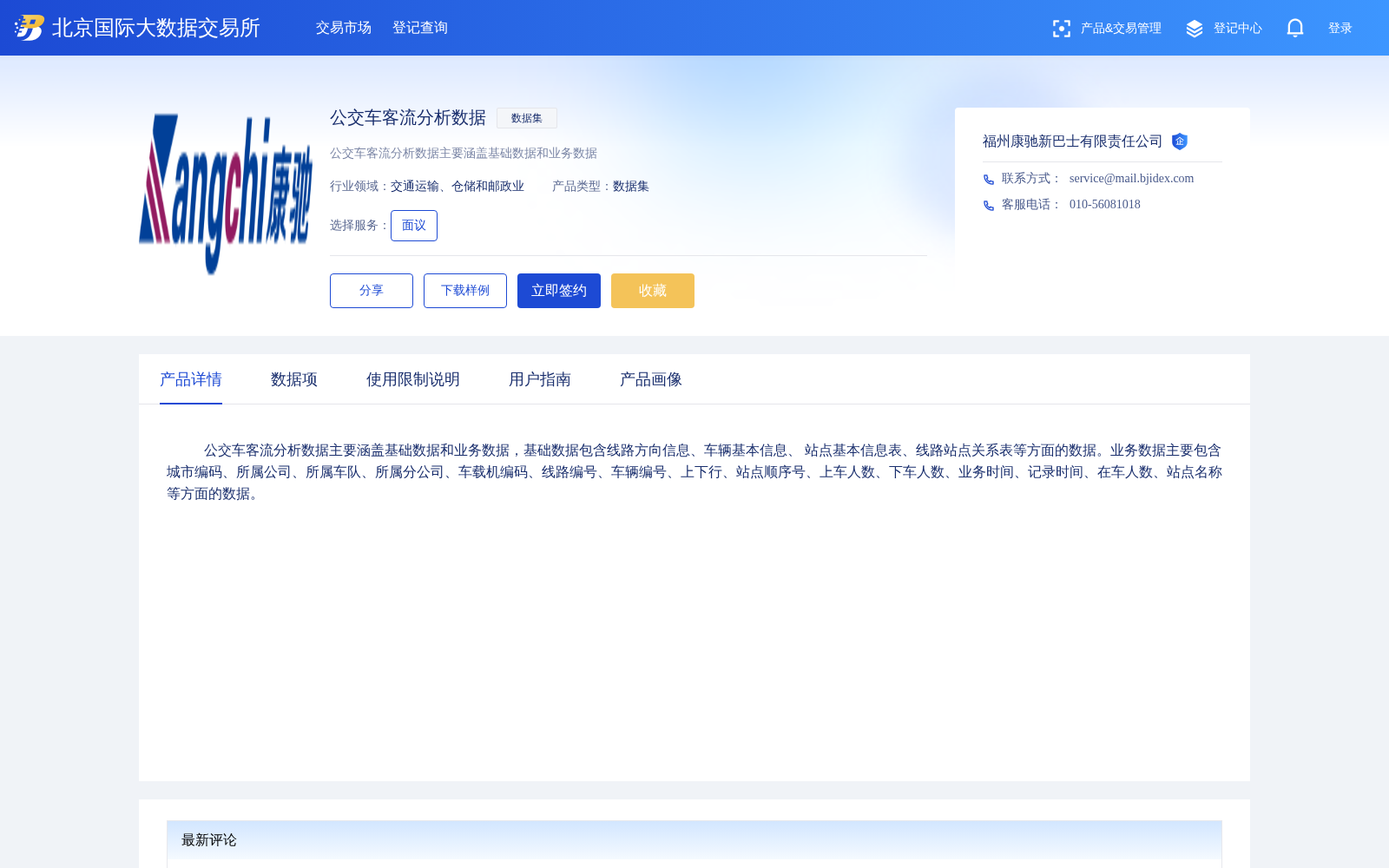Click the 立即签约 button
This screenshot has height=868, width=1389.
[x=559, y=291]
